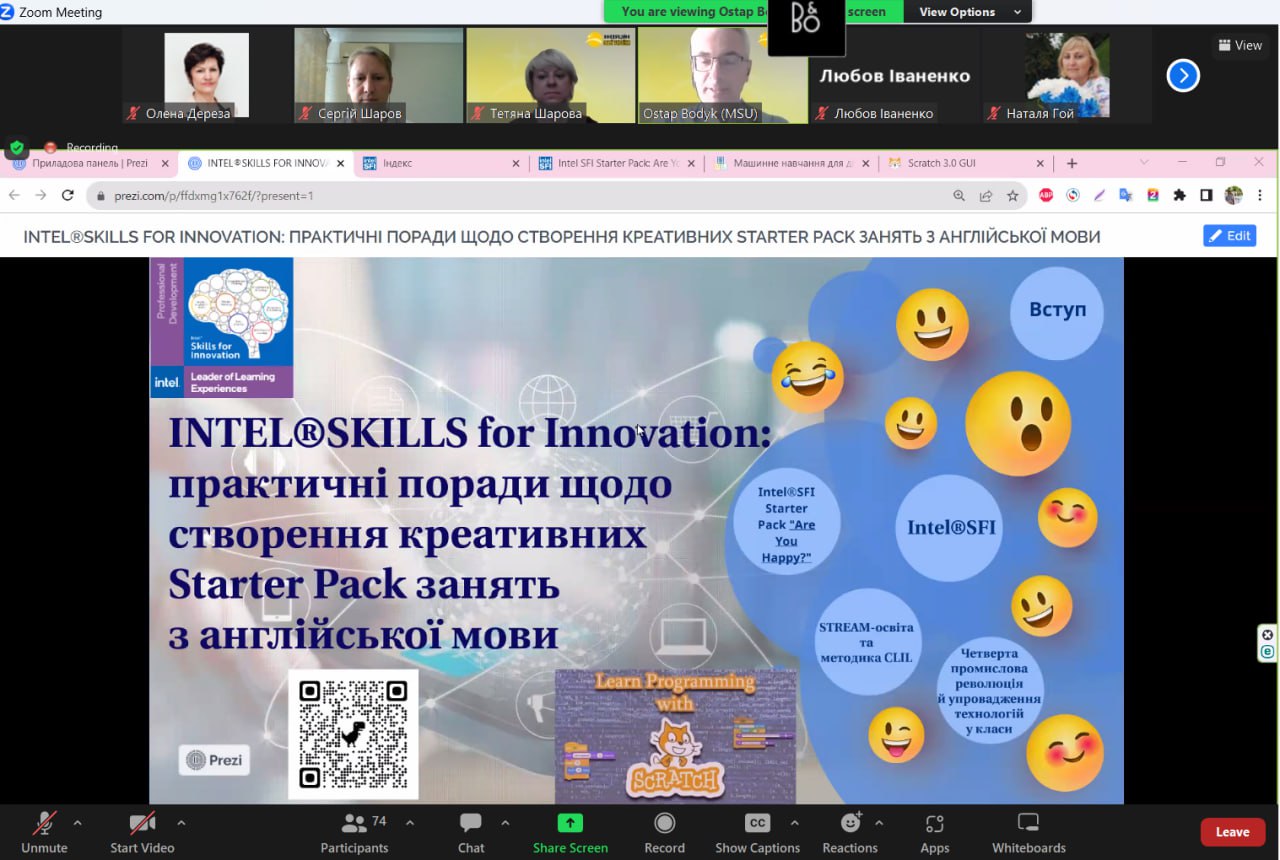Select Любов Іваненко's participant tile
1280x860 pixels.
click(x=894, y=76)
